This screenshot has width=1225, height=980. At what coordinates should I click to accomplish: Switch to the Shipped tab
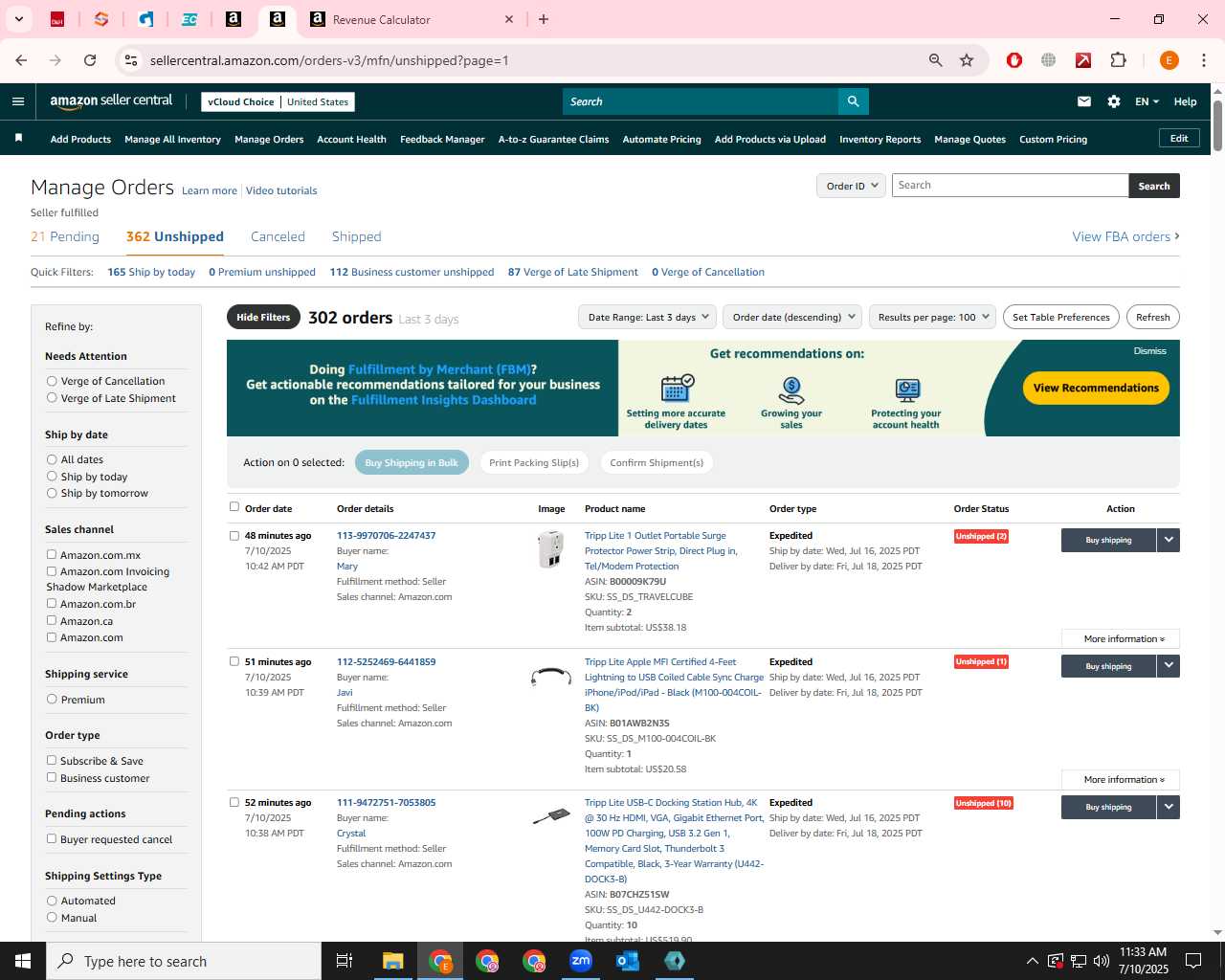pos(356,236)
